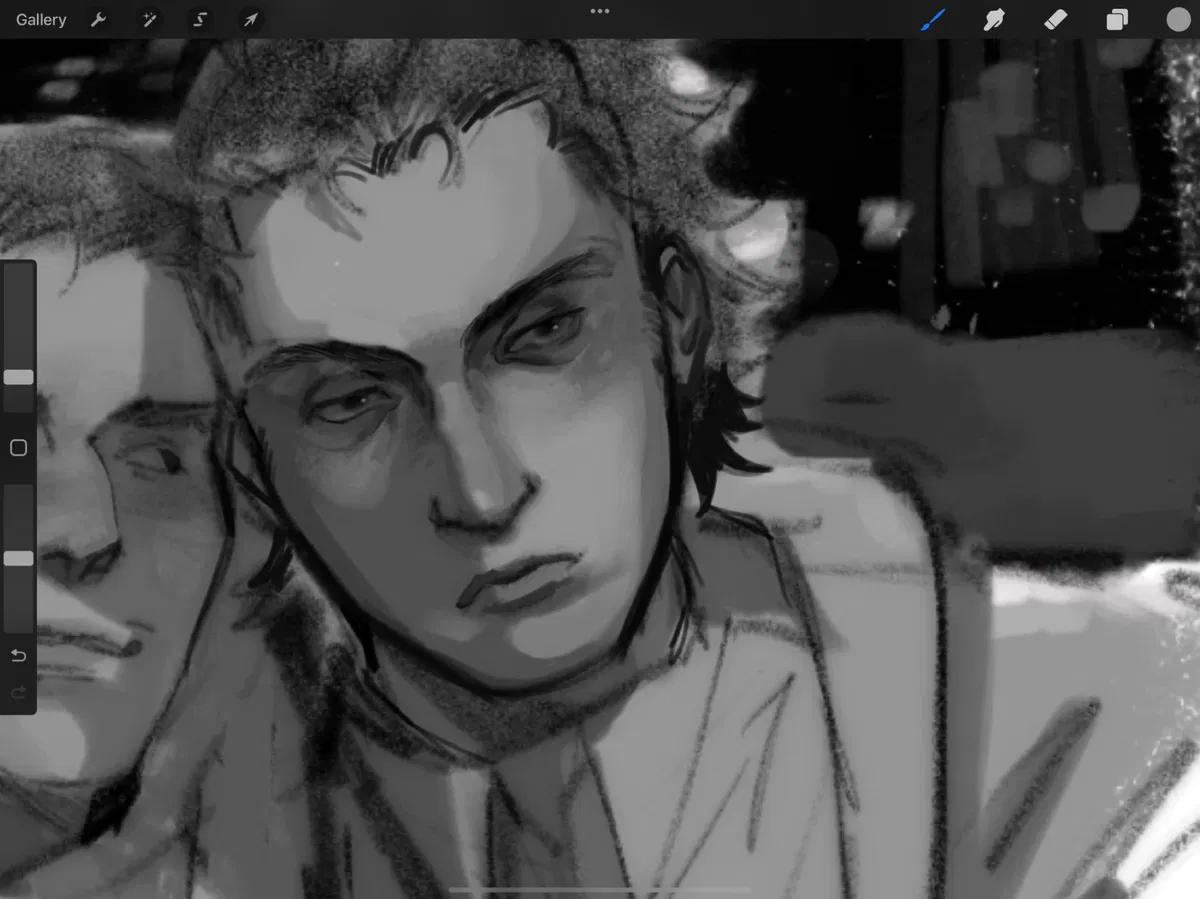The image size is (1200, 899).
Task: Tap the home indicator bar at screen bottom
Action: (599, 889)
